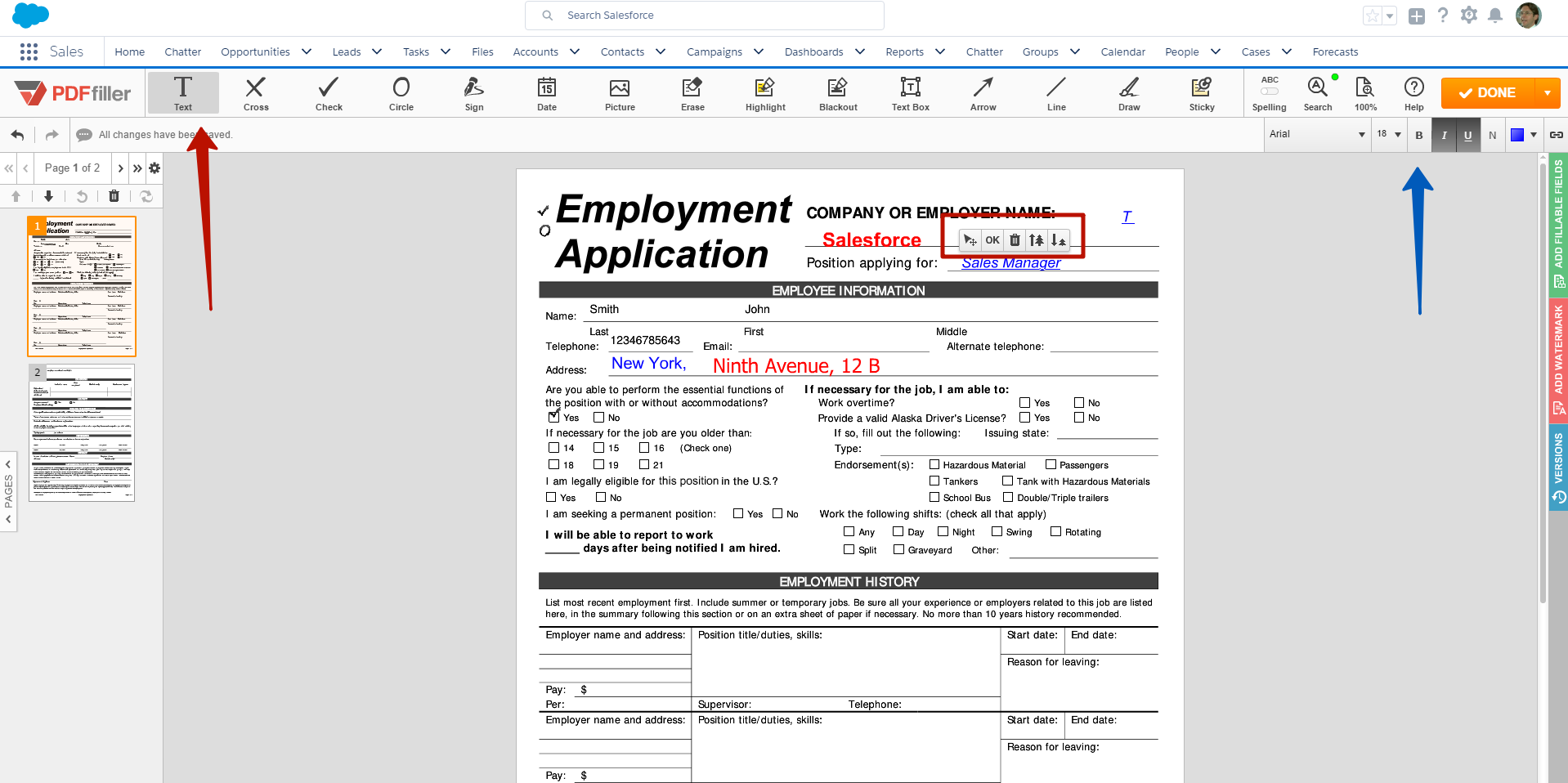Open the Sign tool
This screenshot has width=1568, height=783.
click(x=474, y=92)
